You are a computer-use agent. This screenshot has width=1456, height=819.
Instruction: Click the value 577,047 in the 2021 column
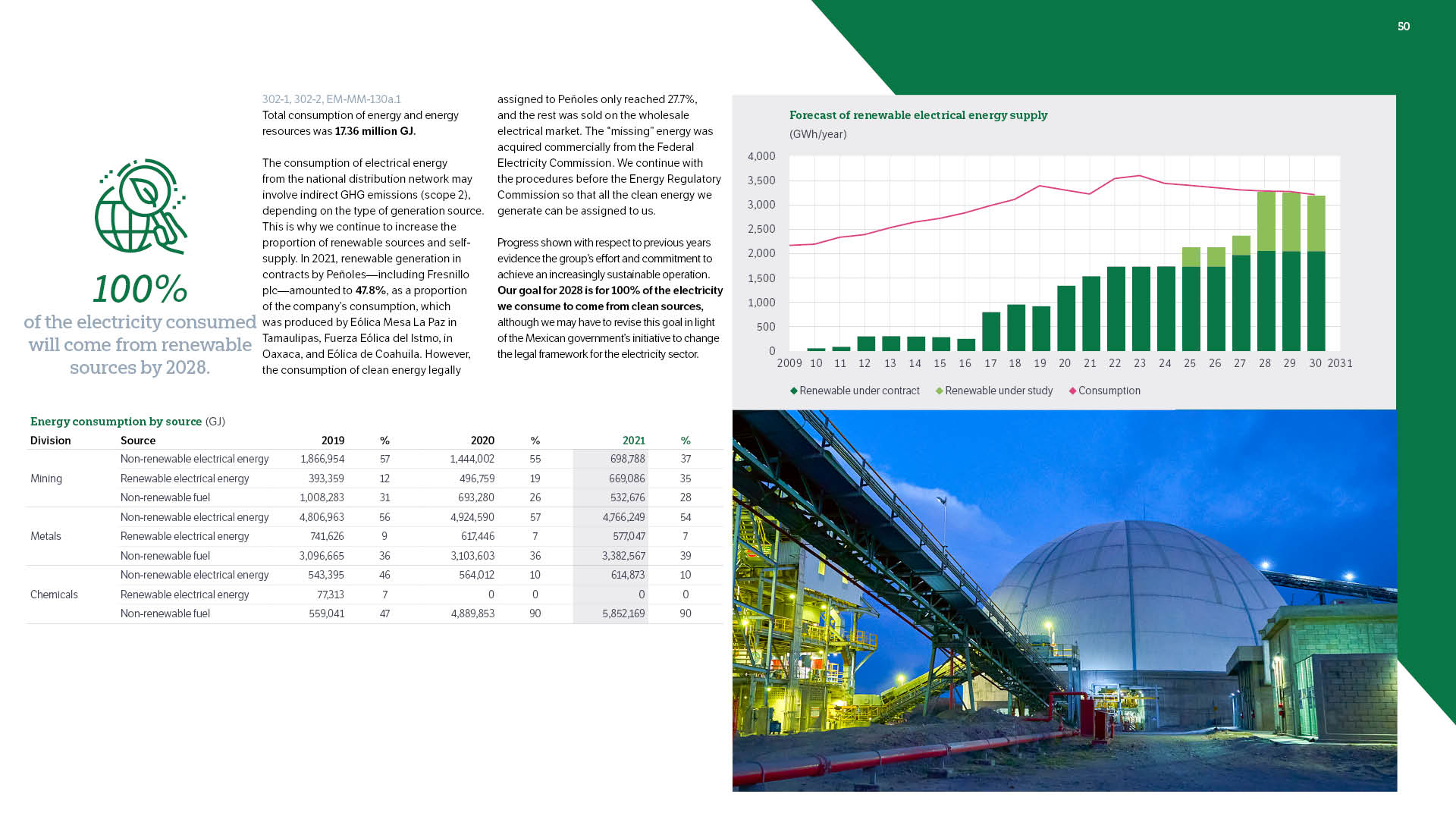(x=629, y=536)
